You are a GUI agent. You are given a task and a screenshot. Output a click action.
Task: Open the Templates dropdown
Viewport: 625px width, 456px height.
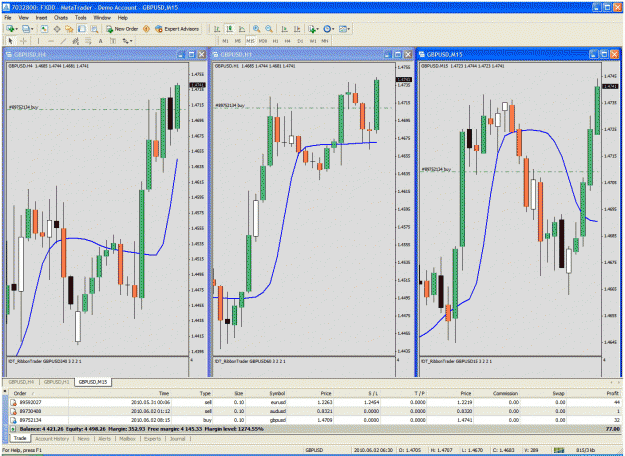coord(344,29)
